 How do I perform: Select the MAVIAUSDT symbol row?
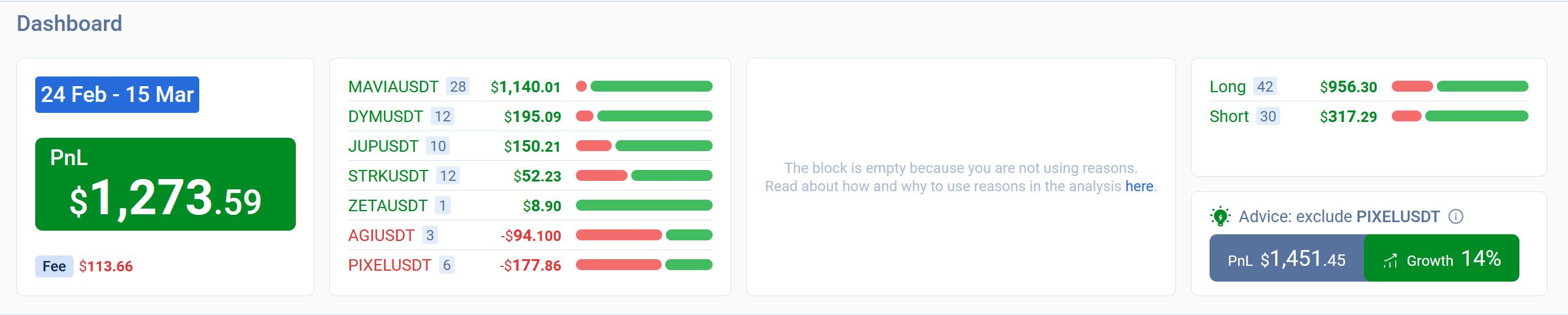(530, 87)
